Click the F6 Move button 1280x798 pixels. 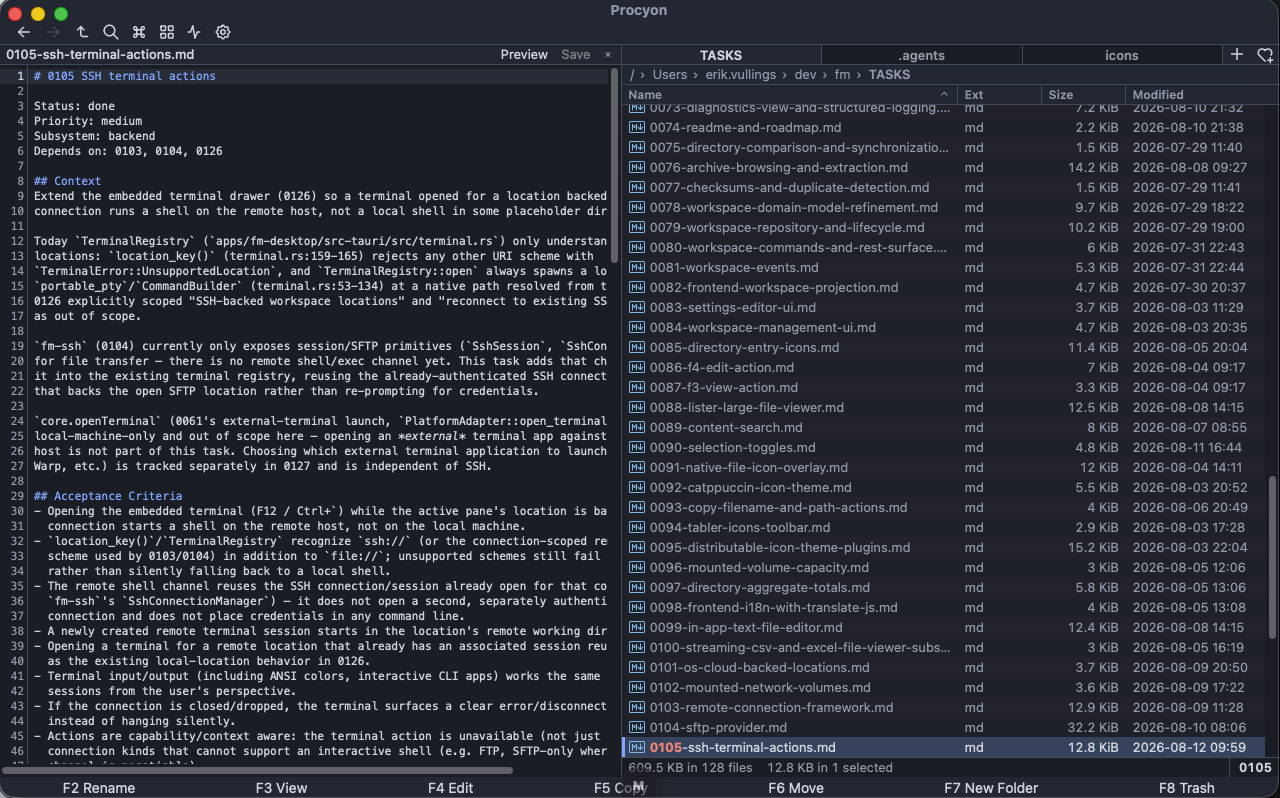click(796, 788)
